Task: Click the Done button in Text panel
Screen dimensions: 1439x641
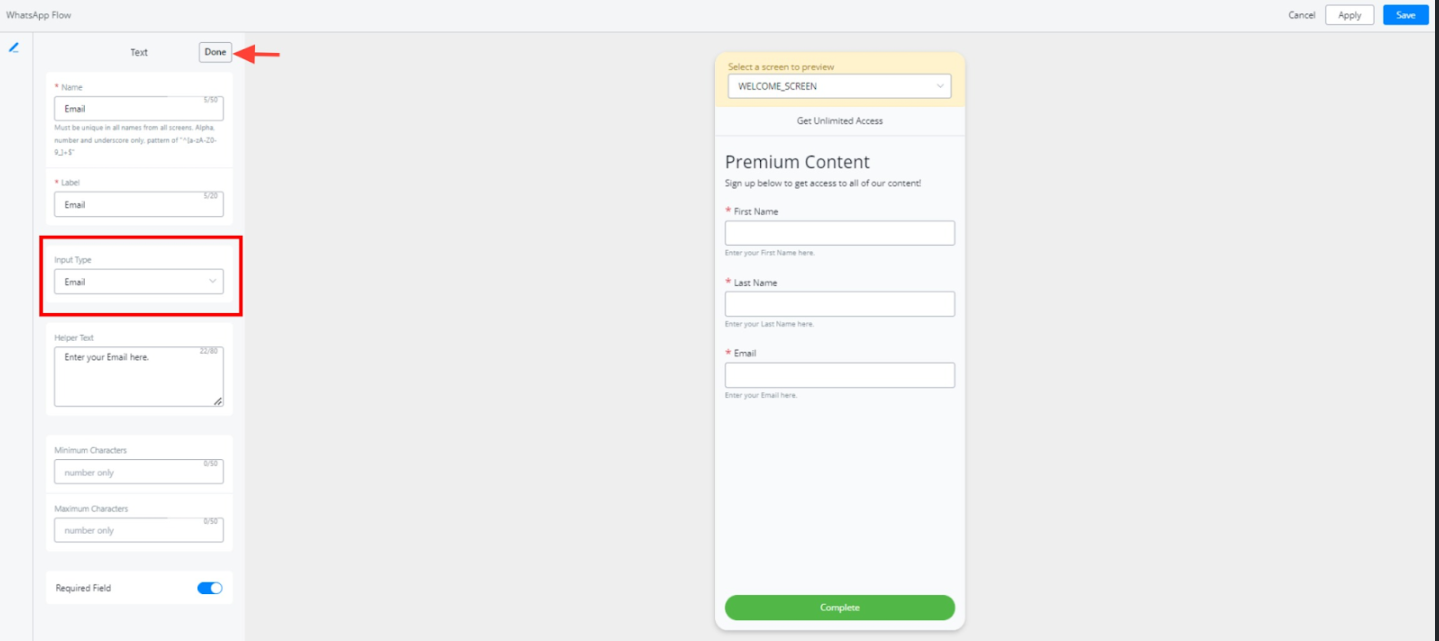Action: coord(215,52)
